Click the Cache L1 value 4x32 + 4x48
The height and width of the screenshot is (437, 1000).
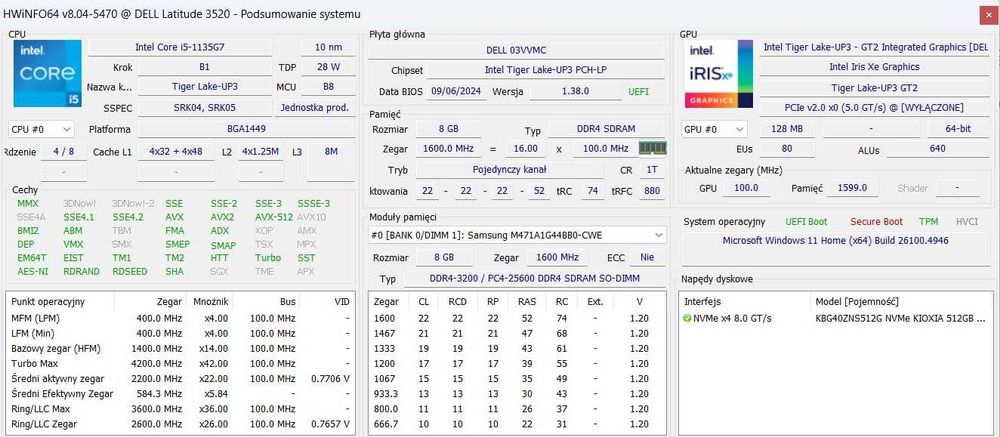tap(175, 151)
